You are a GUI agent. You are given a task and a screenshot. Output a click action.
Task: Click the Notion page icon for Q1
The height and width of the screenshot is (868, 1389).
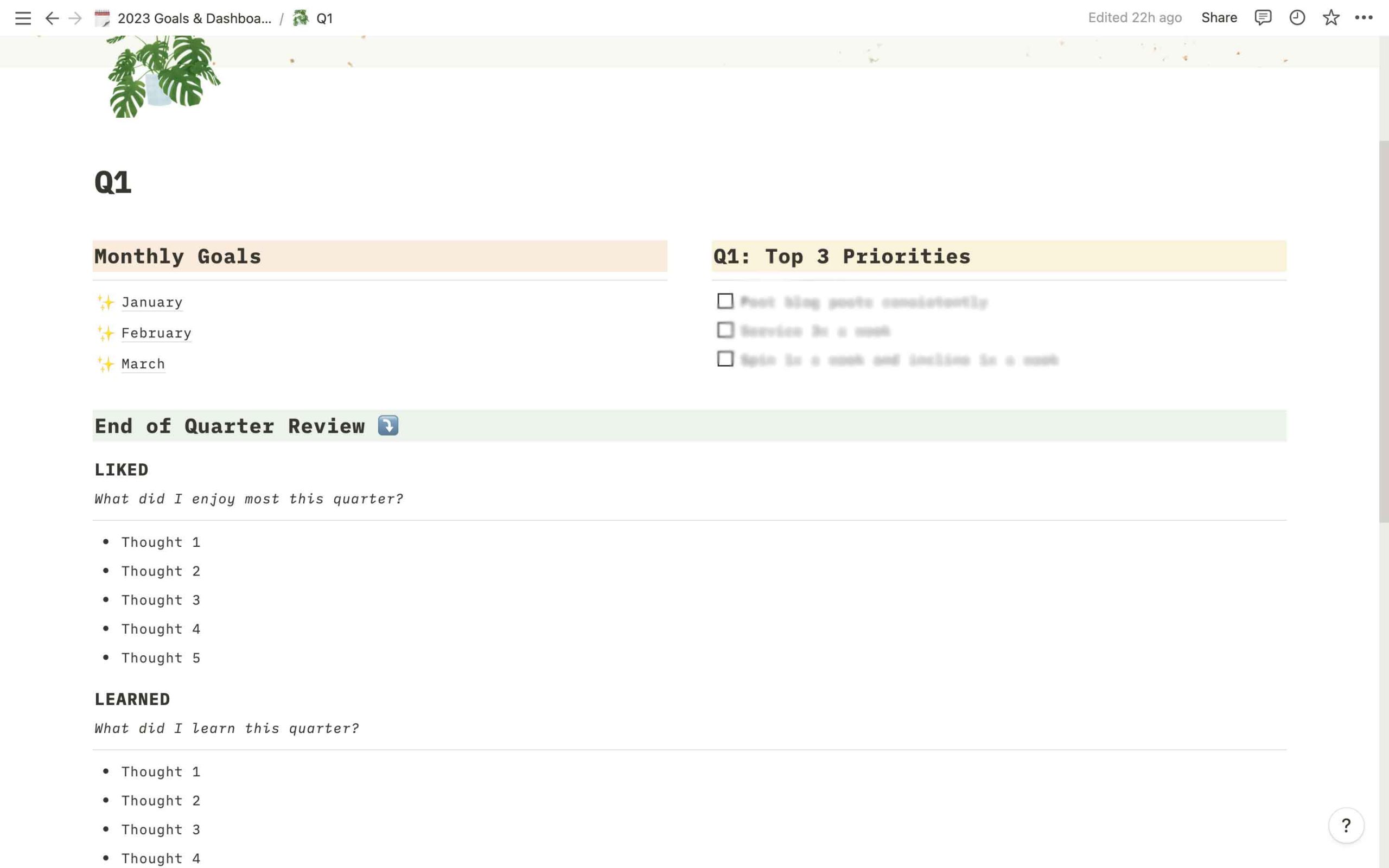click(300, 18)
